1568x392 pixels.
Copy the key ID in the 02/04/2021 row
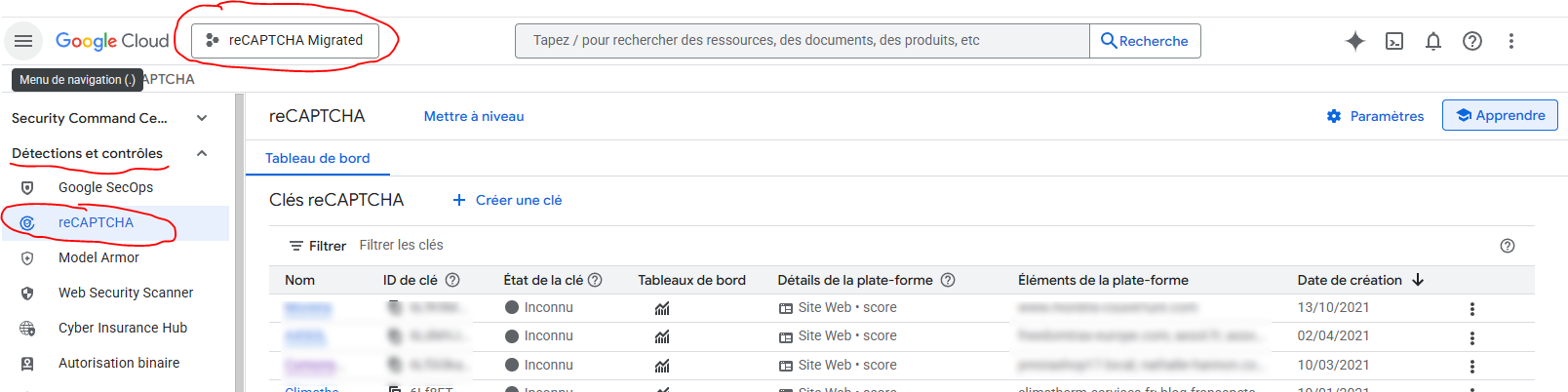click(x=395, y=335)
